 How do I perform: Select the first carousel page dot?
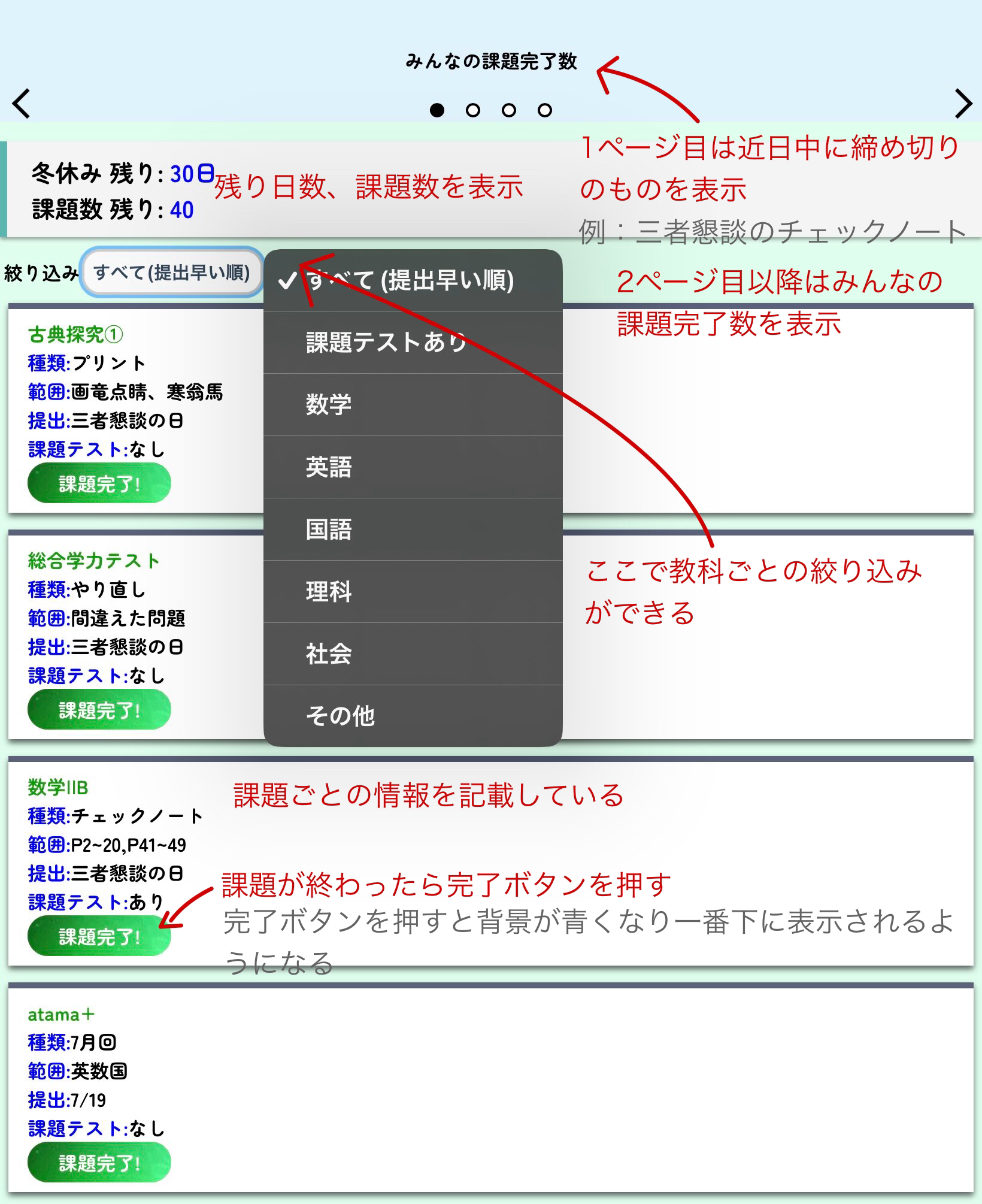(437, 110)
